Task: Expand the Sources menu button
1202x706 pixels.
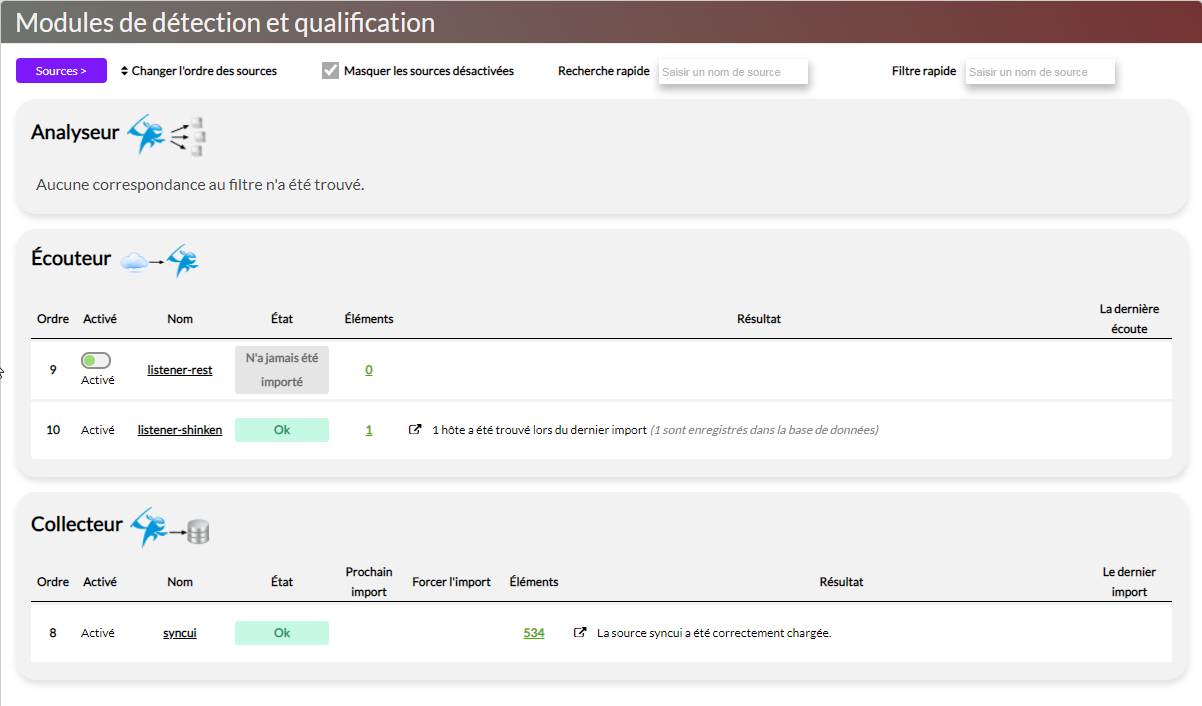Action: point(61,71)
